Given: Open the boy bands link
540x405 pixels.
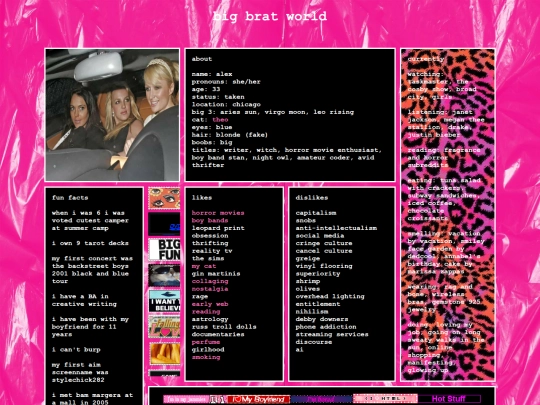Looking at the screenshot, I should tap(210, 220).
